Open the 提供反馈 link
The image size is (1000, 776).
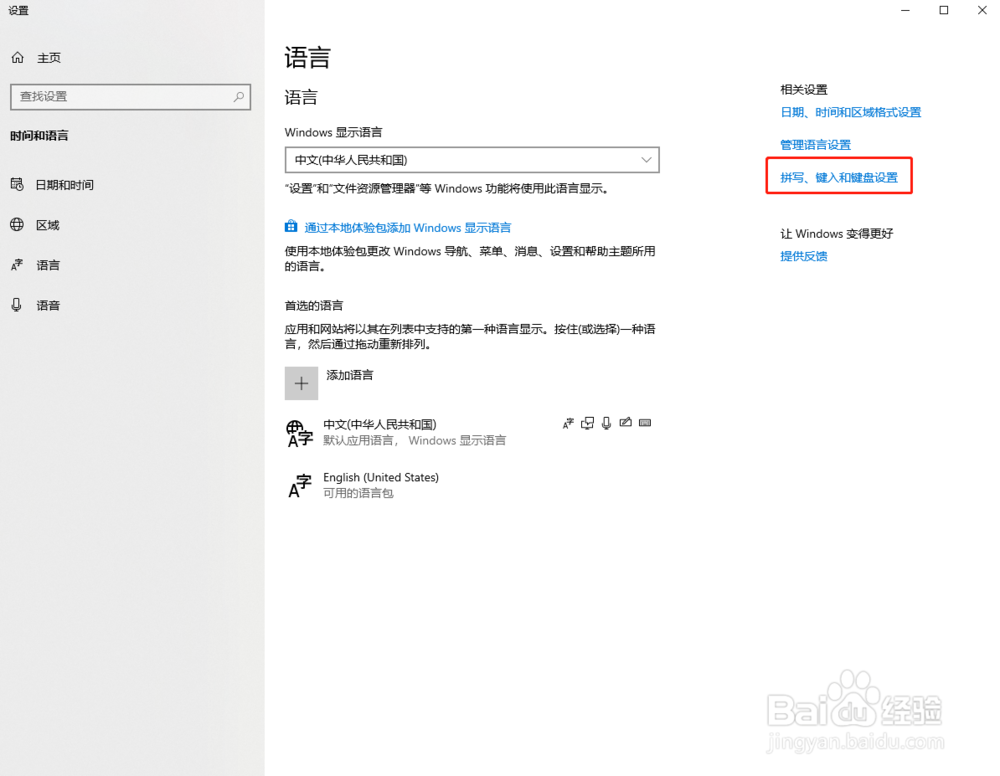coord(803,256)
